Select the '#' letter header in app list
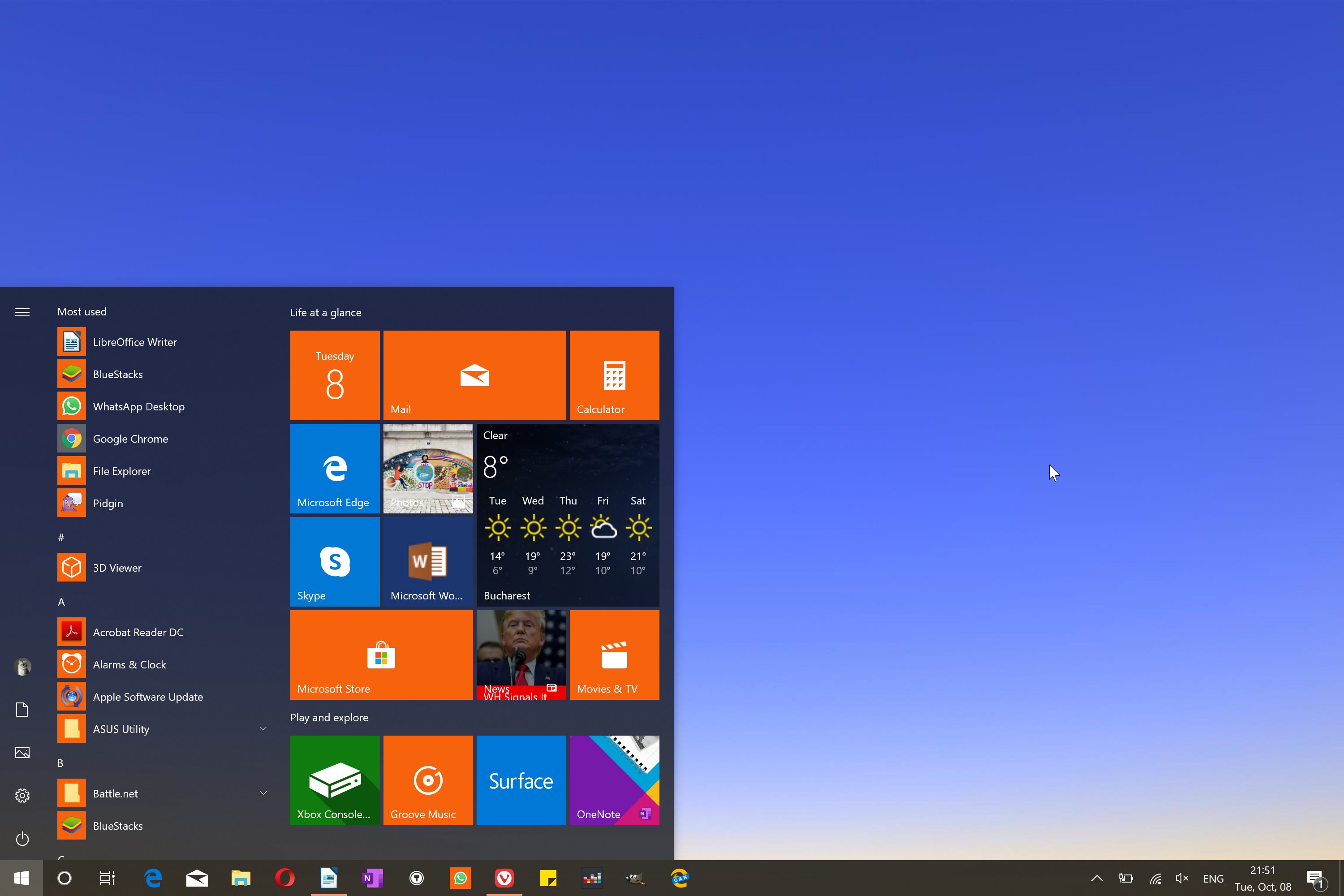 61,537
